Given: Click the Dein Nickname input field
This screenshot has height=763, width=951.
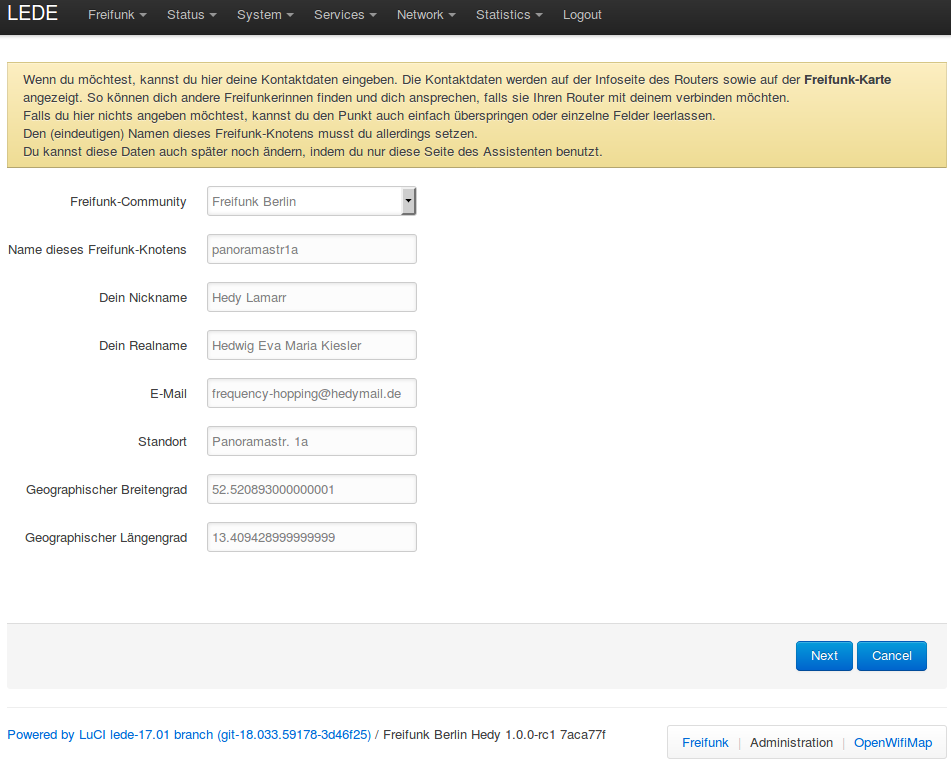Looking at the screenshot, I should click(x=311, y=297).
